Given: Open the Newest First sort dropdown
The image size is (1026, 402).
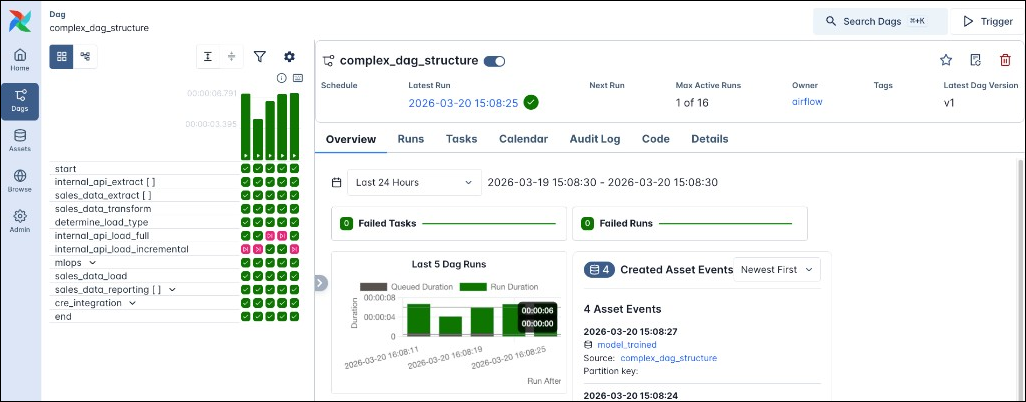Looking at the screenshot, I should point(777,270).
